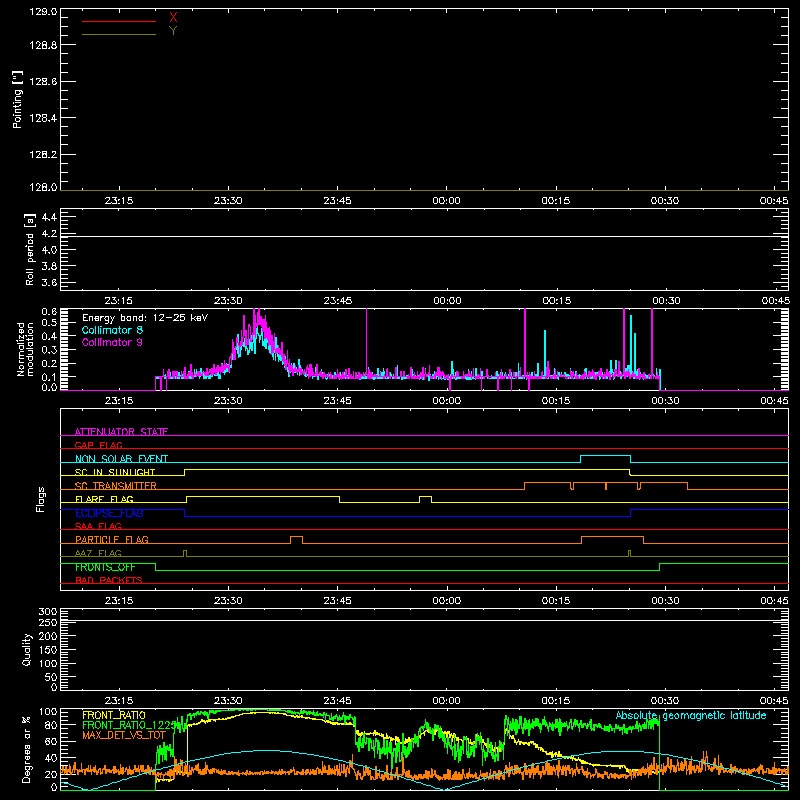Click the raised NON_SOLAR_EVENT cyan step segment
Viewport: 800px width, 800px height.
[x=606, y=456]
